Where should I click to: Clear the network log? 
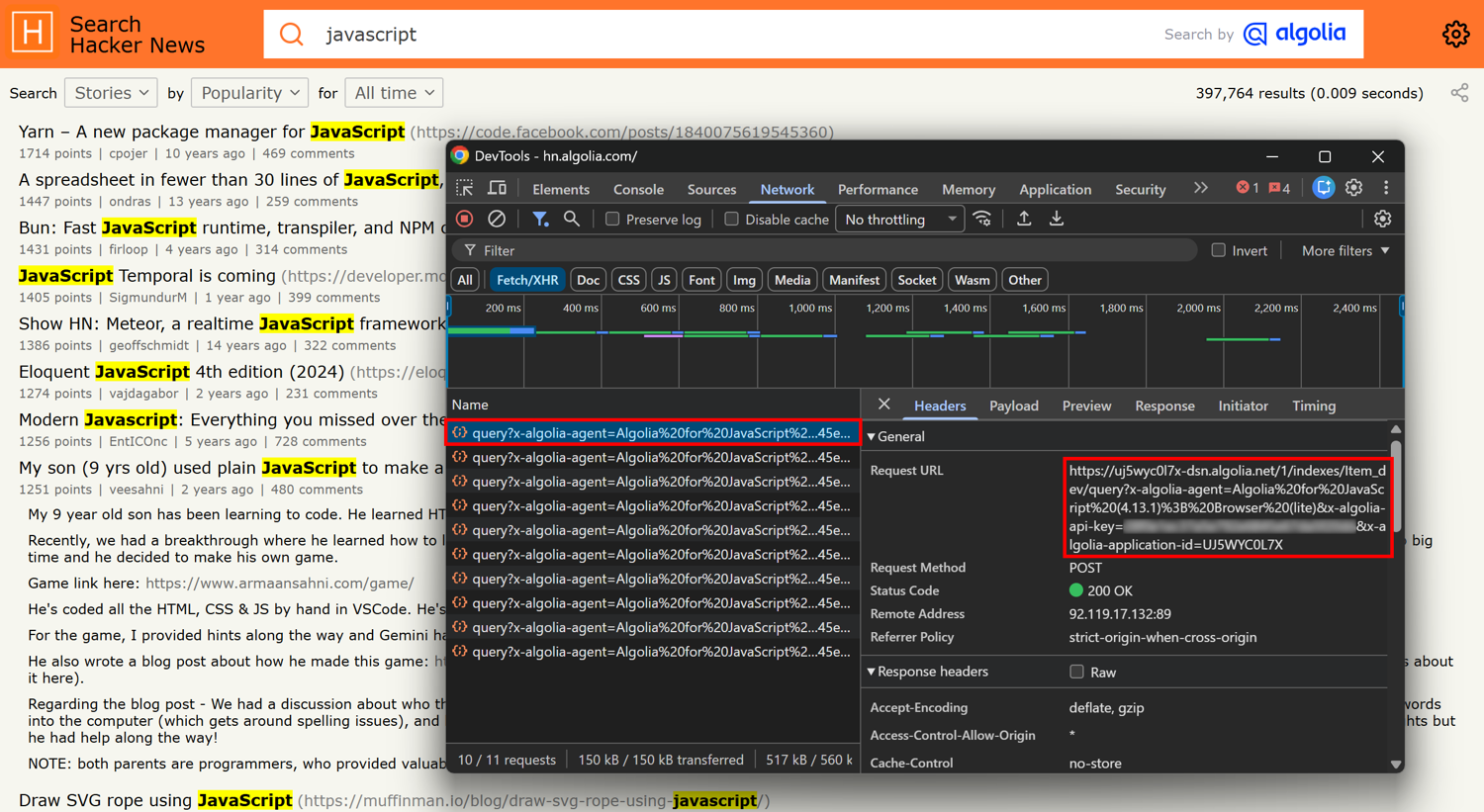497,219
